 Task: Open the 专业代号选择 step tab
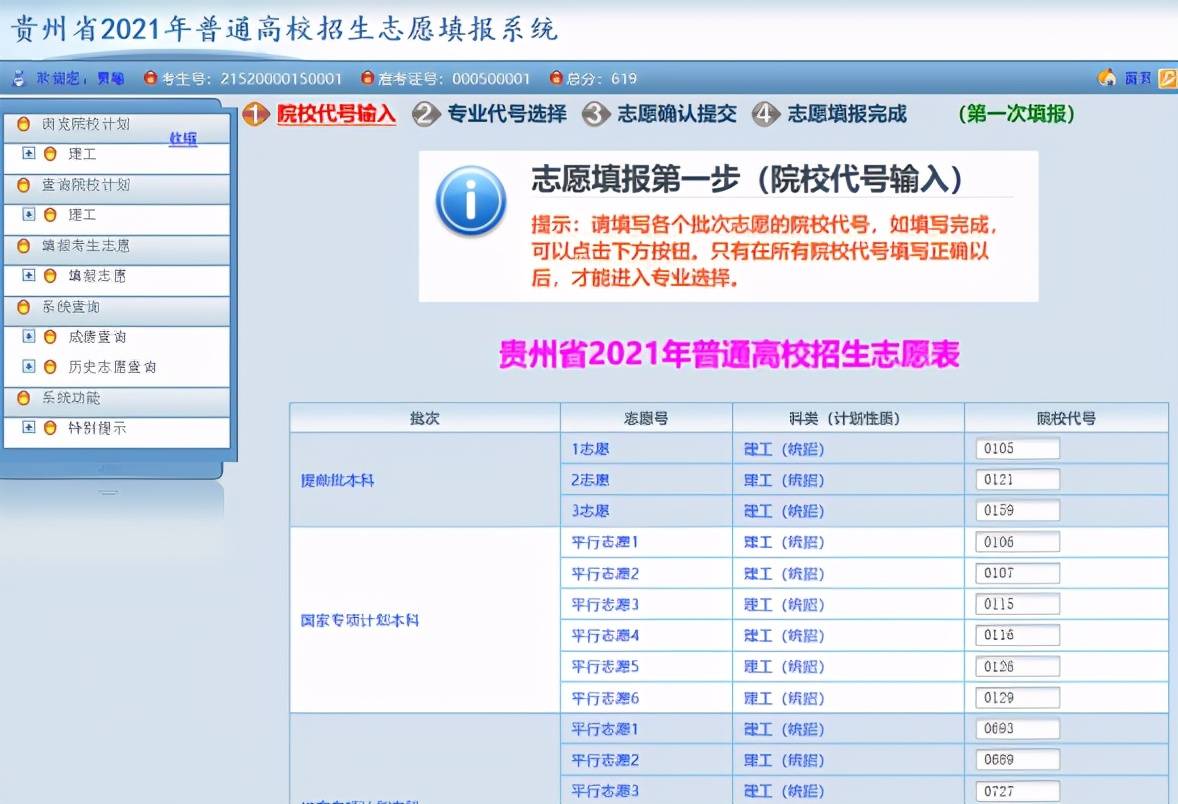click(506, 114)
